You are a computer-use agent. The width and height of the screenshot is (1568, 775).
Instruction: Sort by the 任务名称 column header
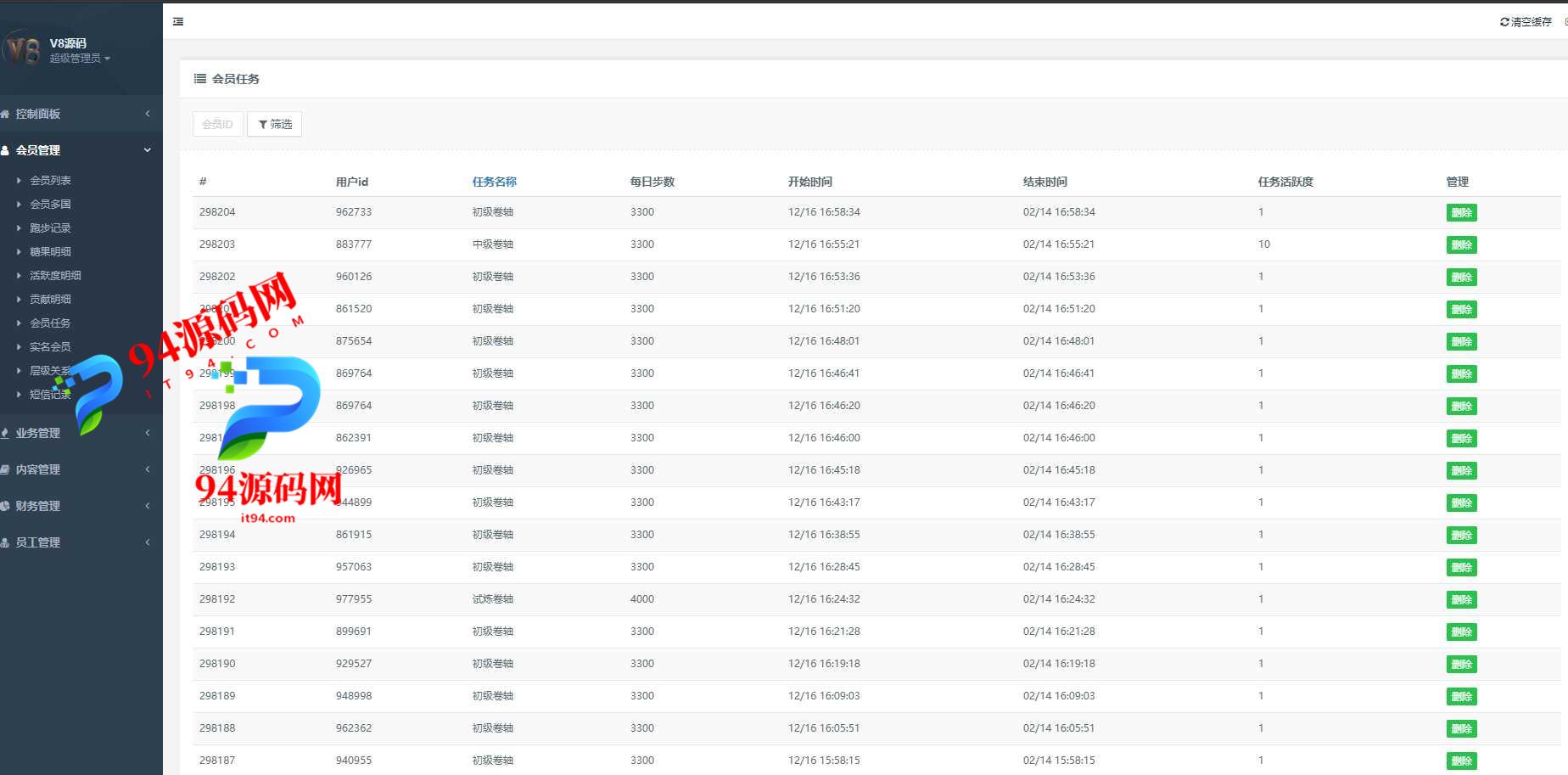click(495, 182)
